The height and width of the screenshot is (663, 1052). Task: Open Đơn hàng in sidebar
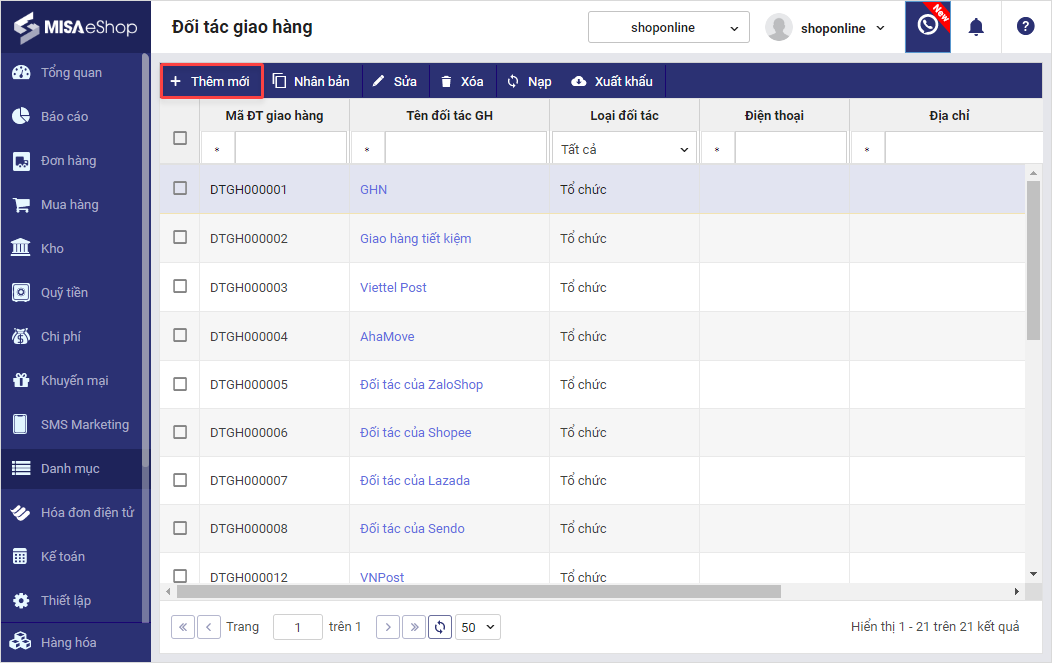coord(68,160)
